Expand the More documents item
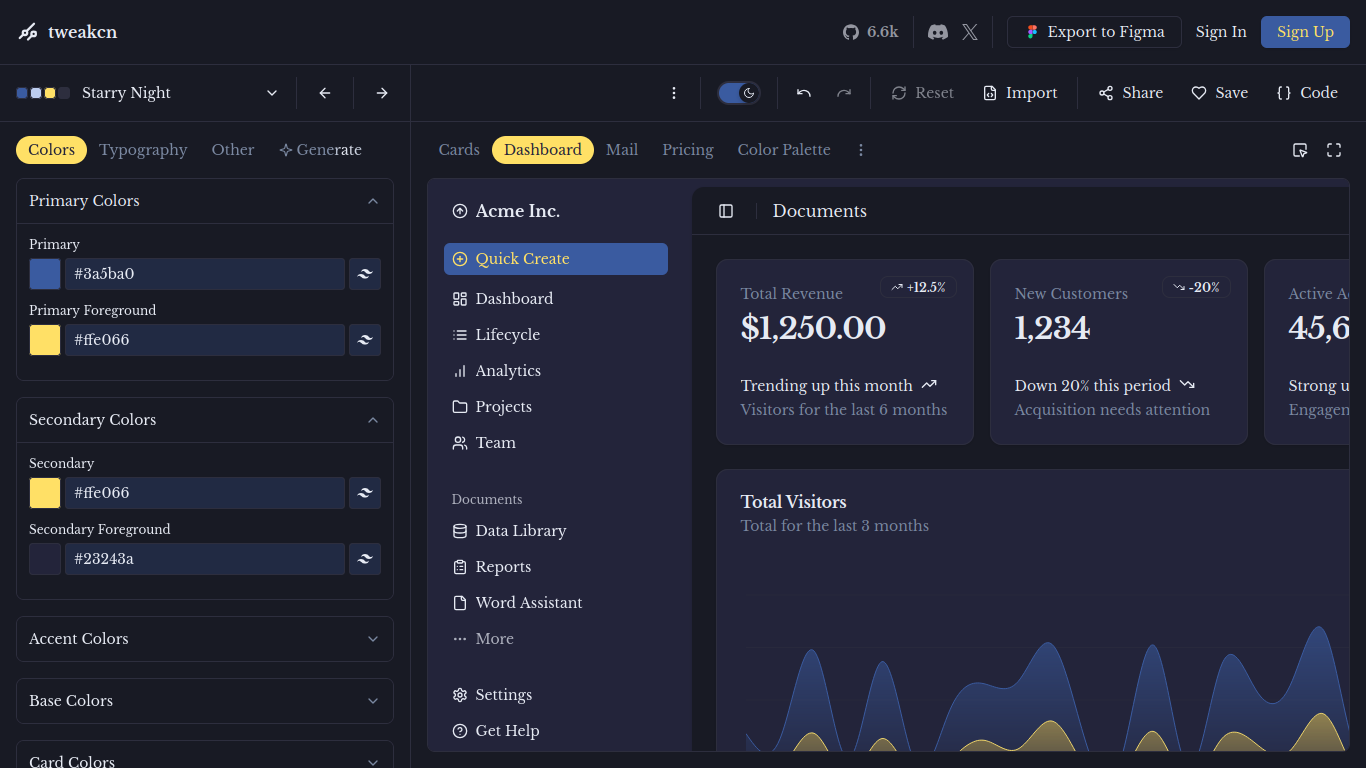The width and height of the screenshot is (1366, 768). click(556, 639)
